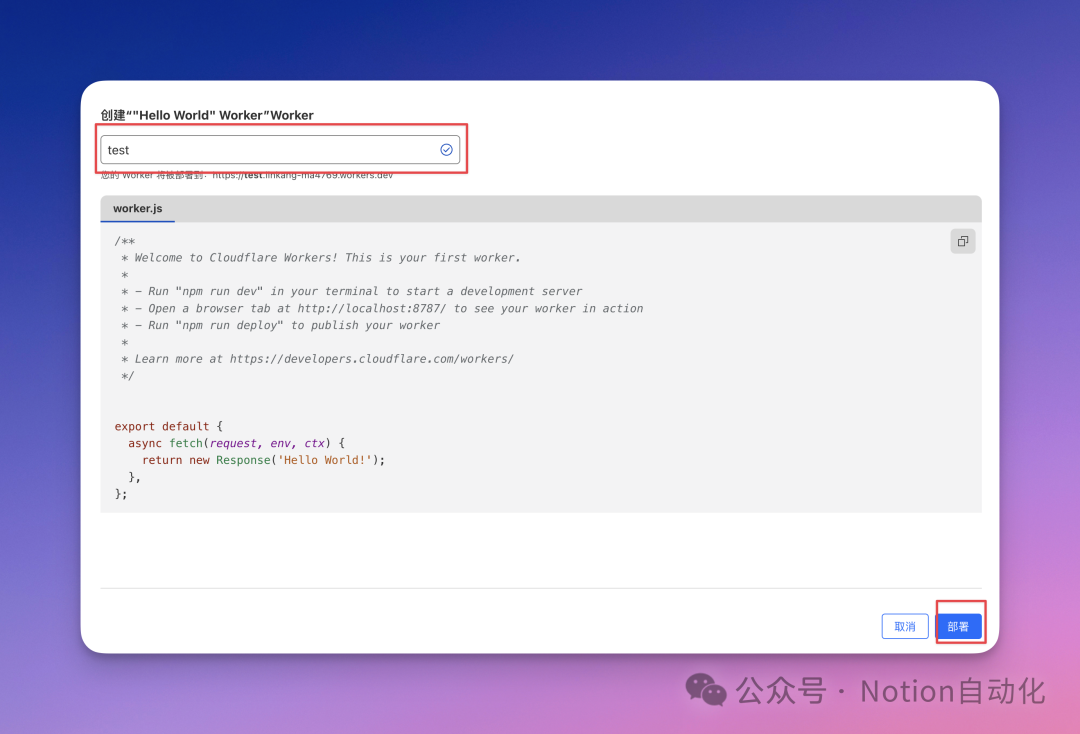
Task: Click the workers.dev URL below the name field
Action: pos(302,176)
